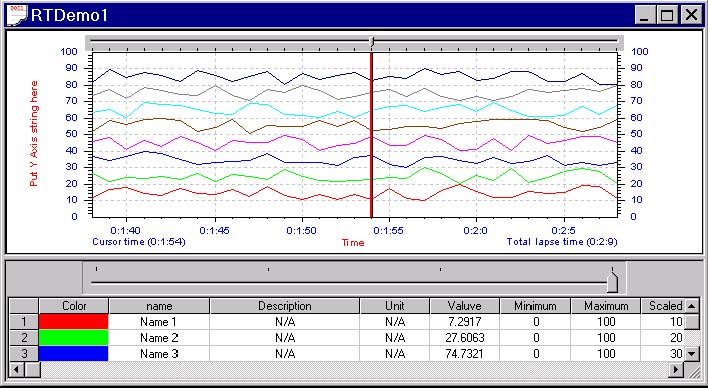Click the Description N/A cell for Name 1

(x=284, y=322)
